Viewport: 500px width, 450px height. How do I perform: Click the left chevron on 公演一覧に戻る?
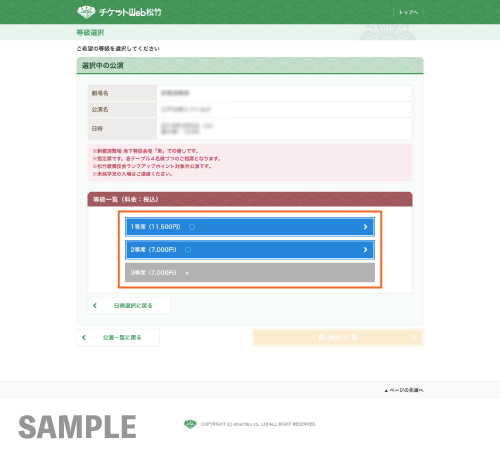pyautogui.click(x=84, y=338)
